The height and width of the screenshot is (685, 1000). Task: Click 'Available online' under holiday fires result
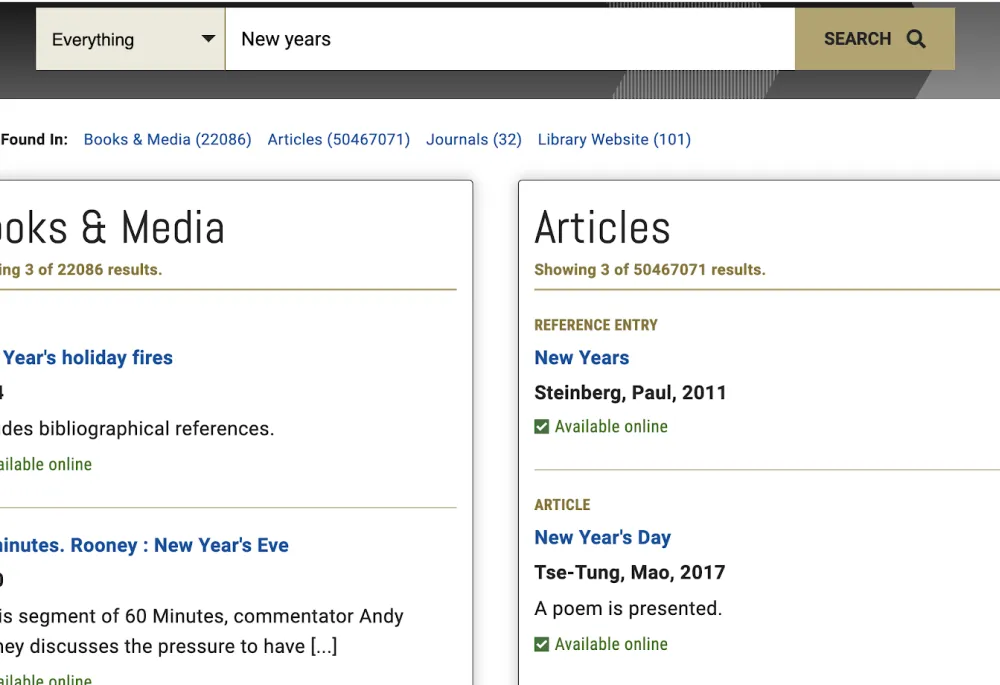click(45, 465)
